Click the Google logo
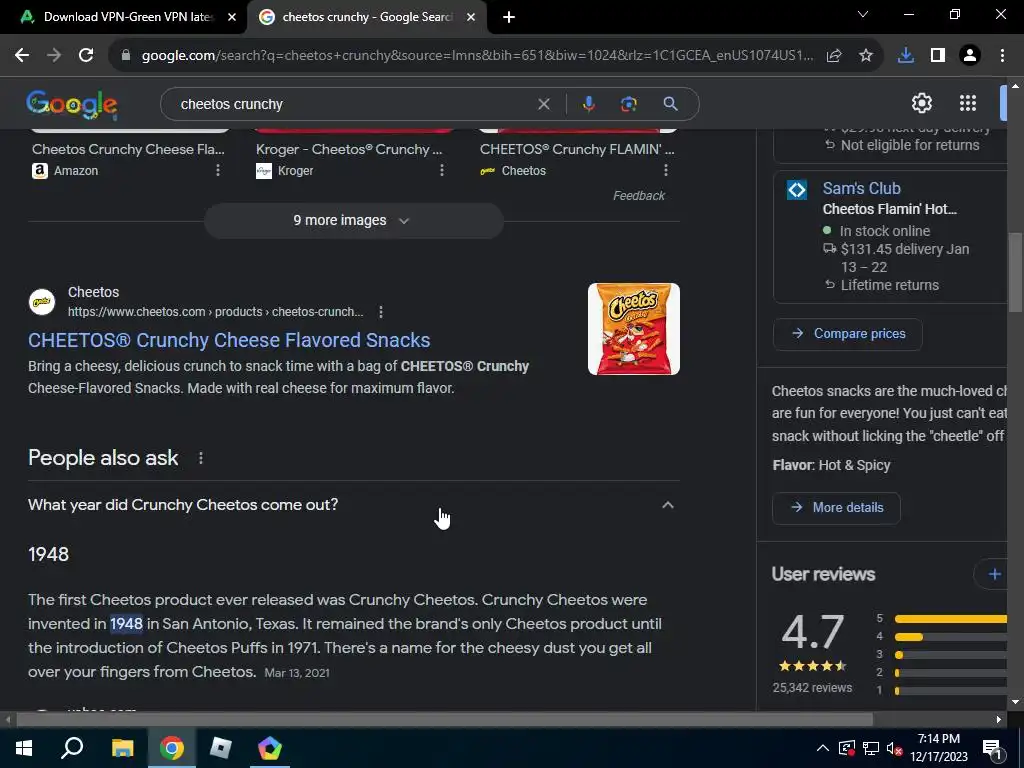The height and width of the screenshot is (768, 1024). coord(72,104)
